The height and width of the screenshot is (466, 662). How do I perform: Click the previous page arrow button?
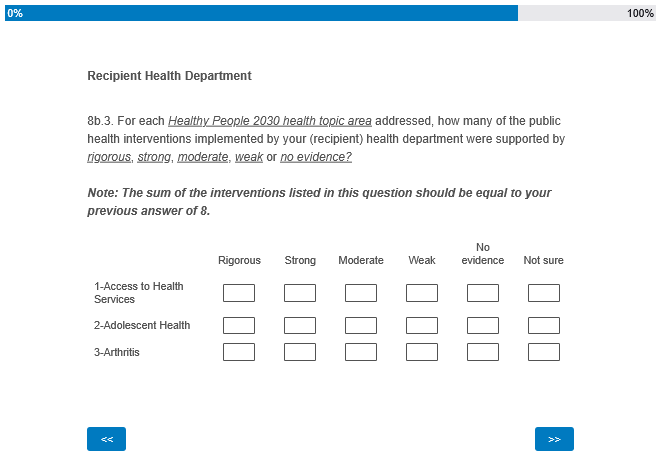pos(106,439)
